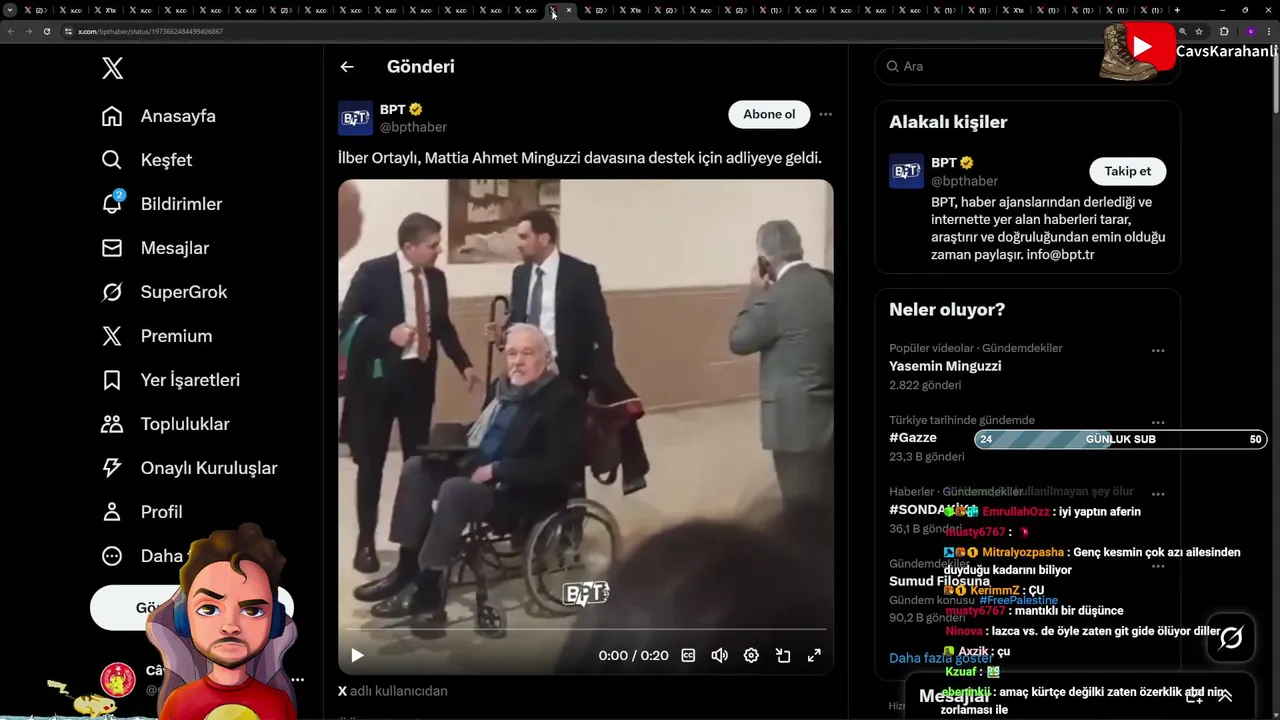
Task: Click the Ara search field
Action: [1027, 66]
